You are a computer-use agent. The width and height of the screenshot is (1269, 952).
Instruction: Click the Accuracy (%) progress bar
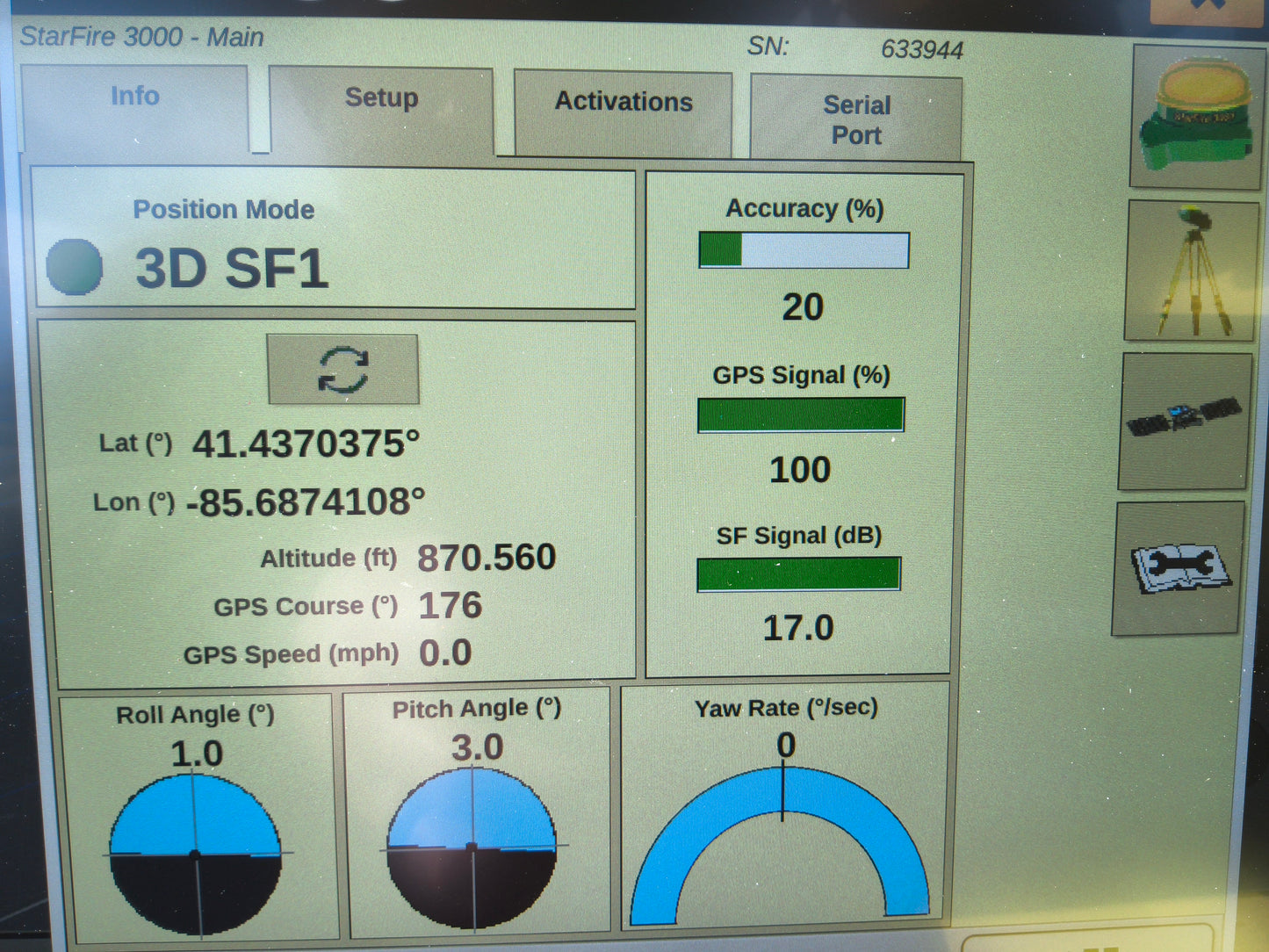804,250
